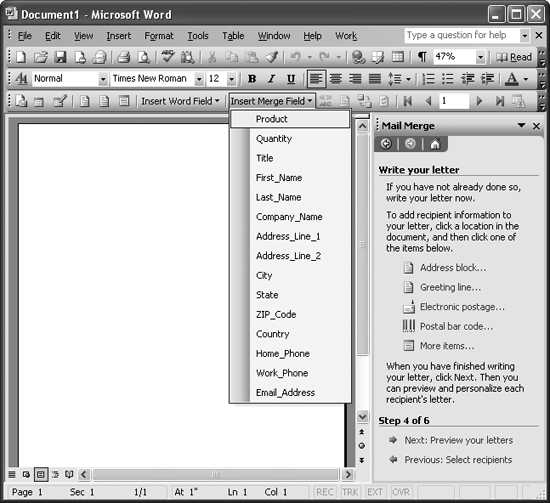The width and height of the screenshot is (550, 503).
Task: Open Mail Merge task pane menu arrow
Action: pyautogui.click(x=521, y=125)
